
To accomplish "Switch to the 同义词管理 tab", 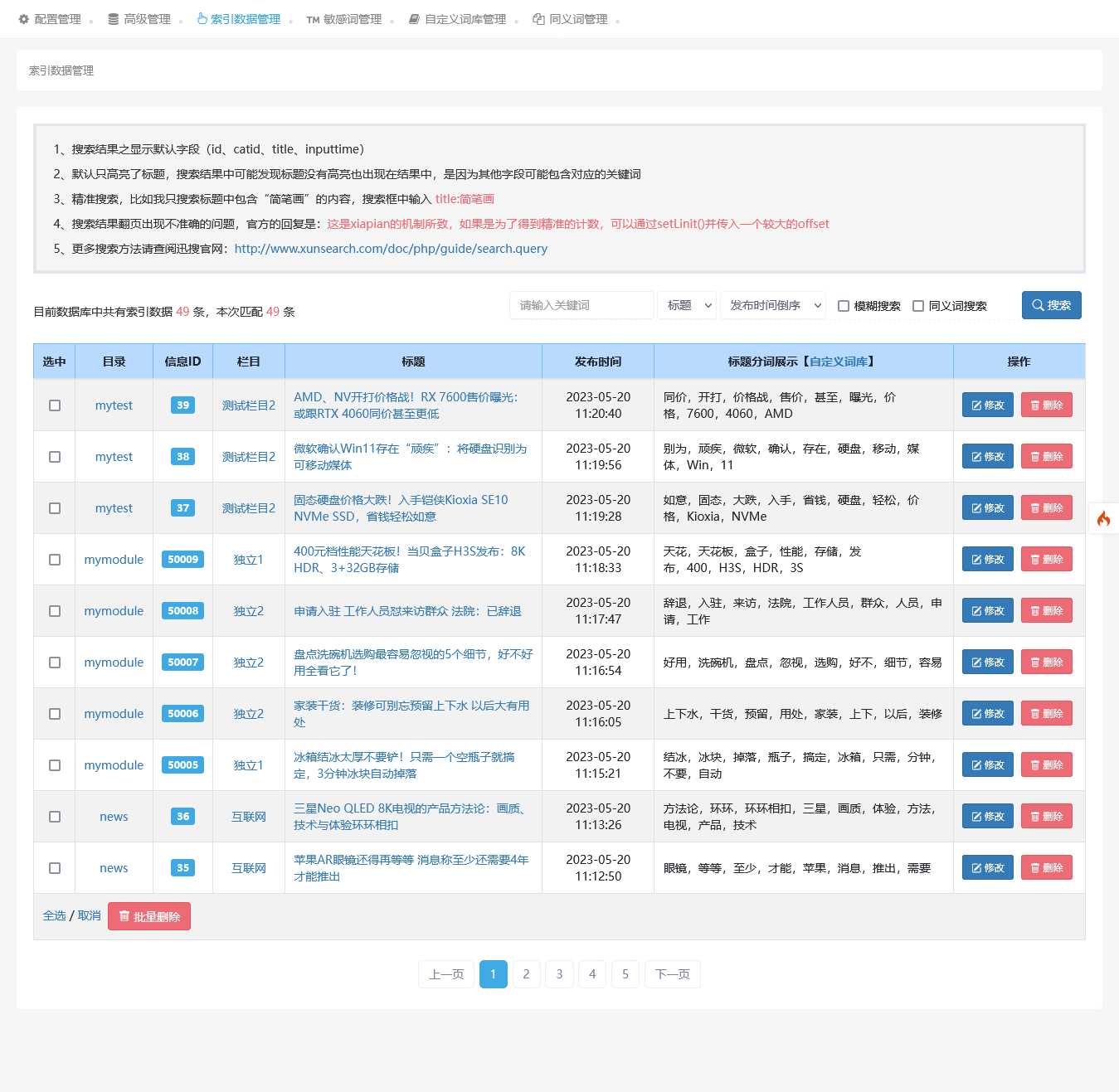I will 570,19.
